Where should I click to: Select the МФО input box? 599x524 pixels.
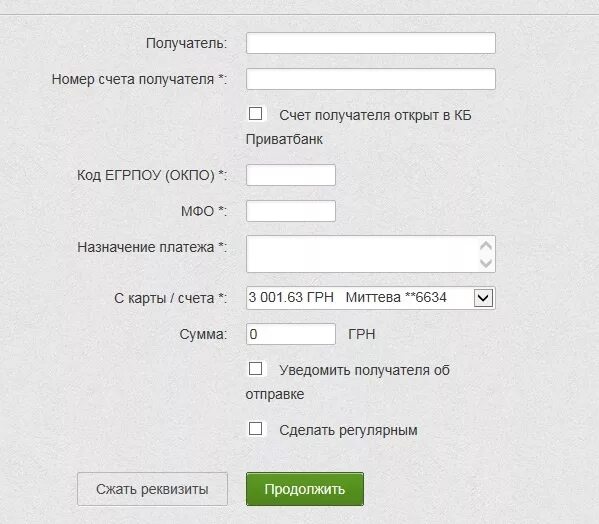click(x=291, y=211)
